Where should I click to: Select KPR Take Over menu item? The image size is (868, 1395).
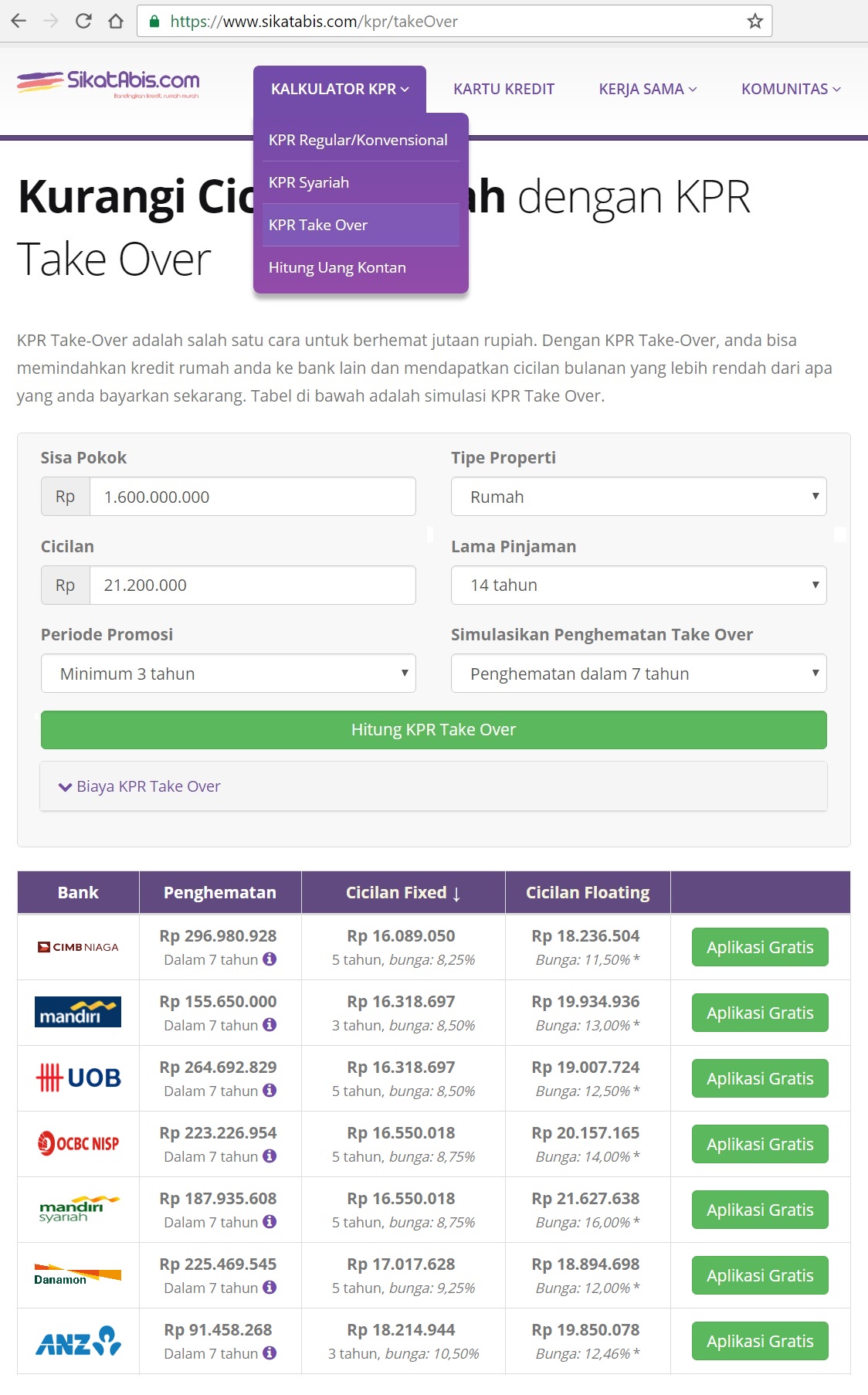[x=361, y=225]
